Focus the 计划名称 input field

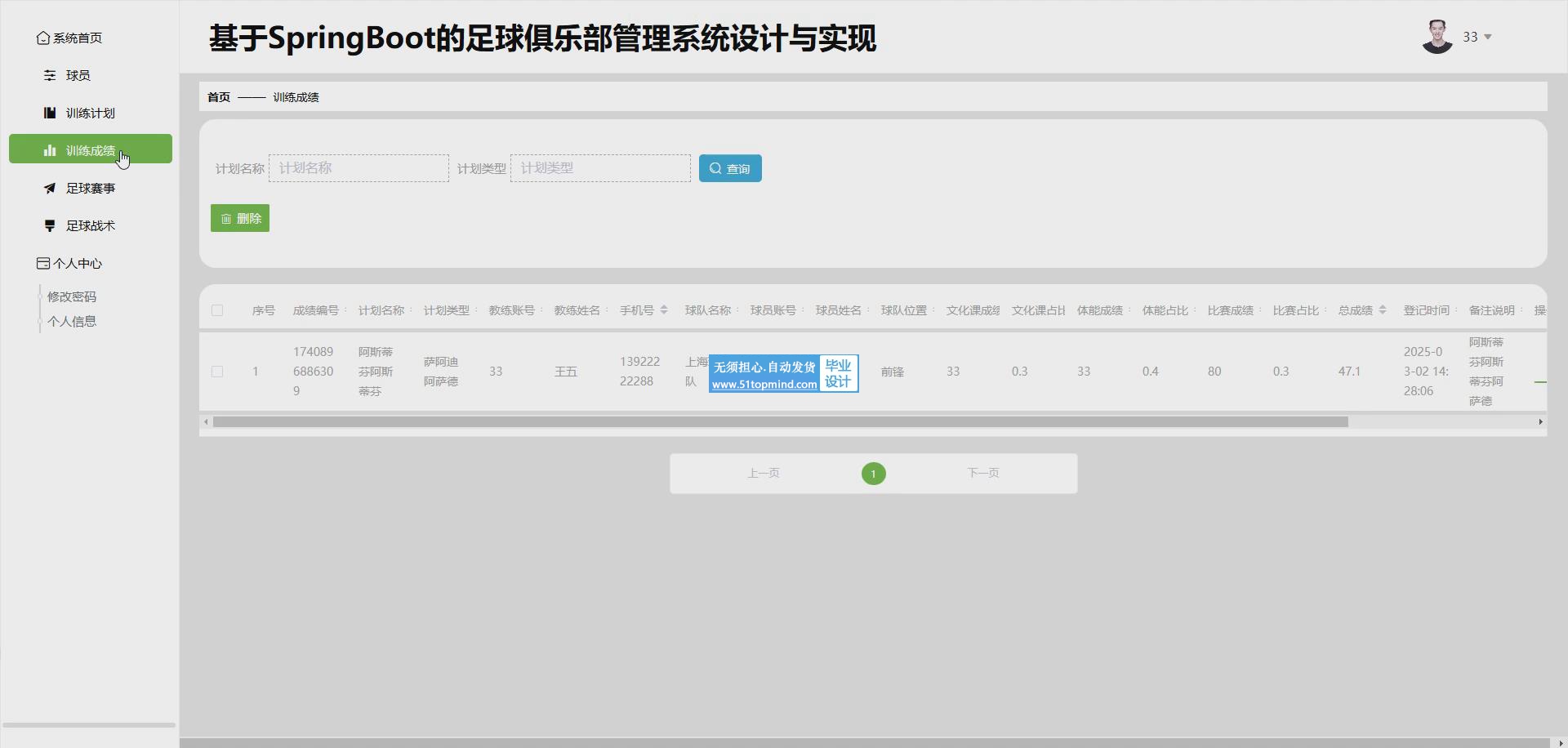359,168
